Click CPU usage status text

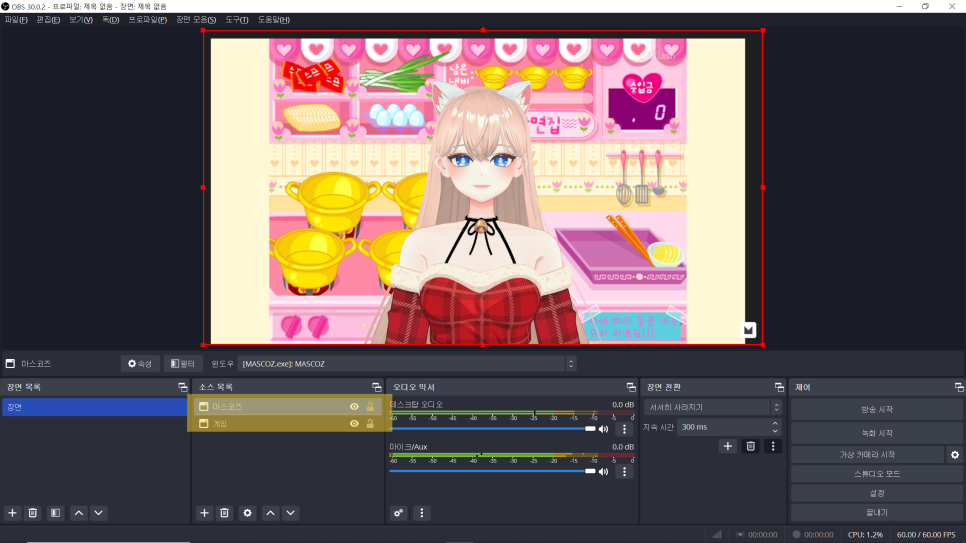coord(865,534)
